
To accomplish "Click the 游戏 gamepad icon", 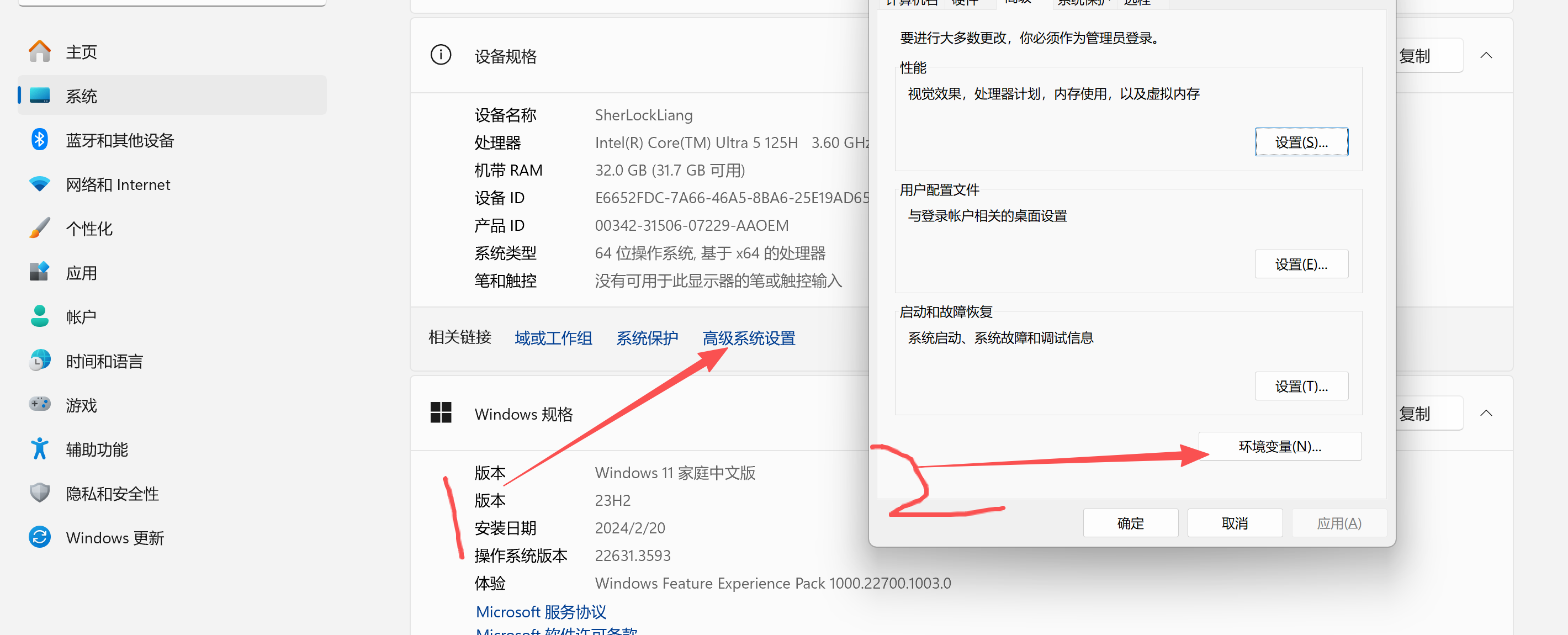I will pos(40,404).
